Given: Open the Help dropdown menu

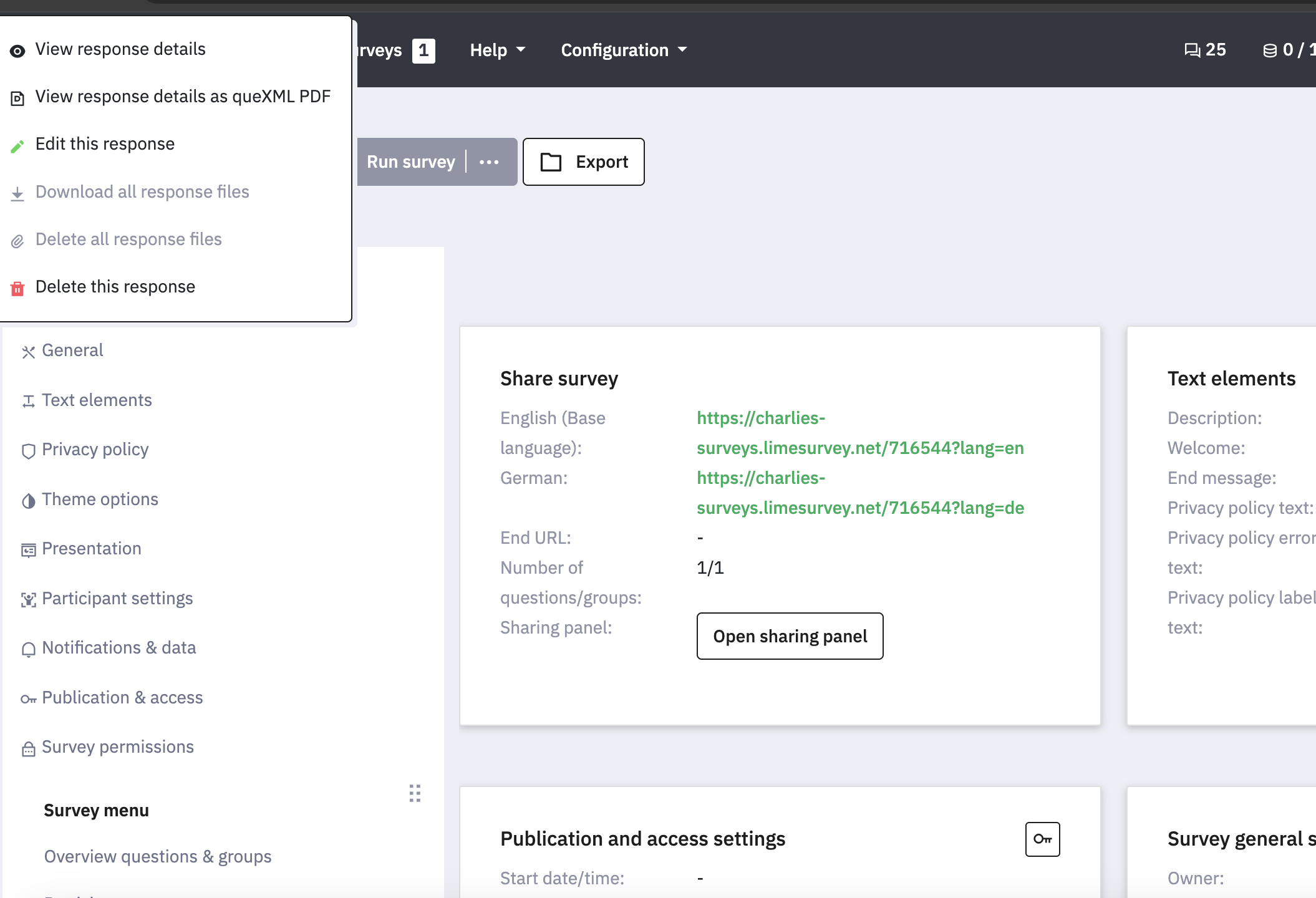Looking at the screenshot, I should pyautogui.click(x=497, y=50).
